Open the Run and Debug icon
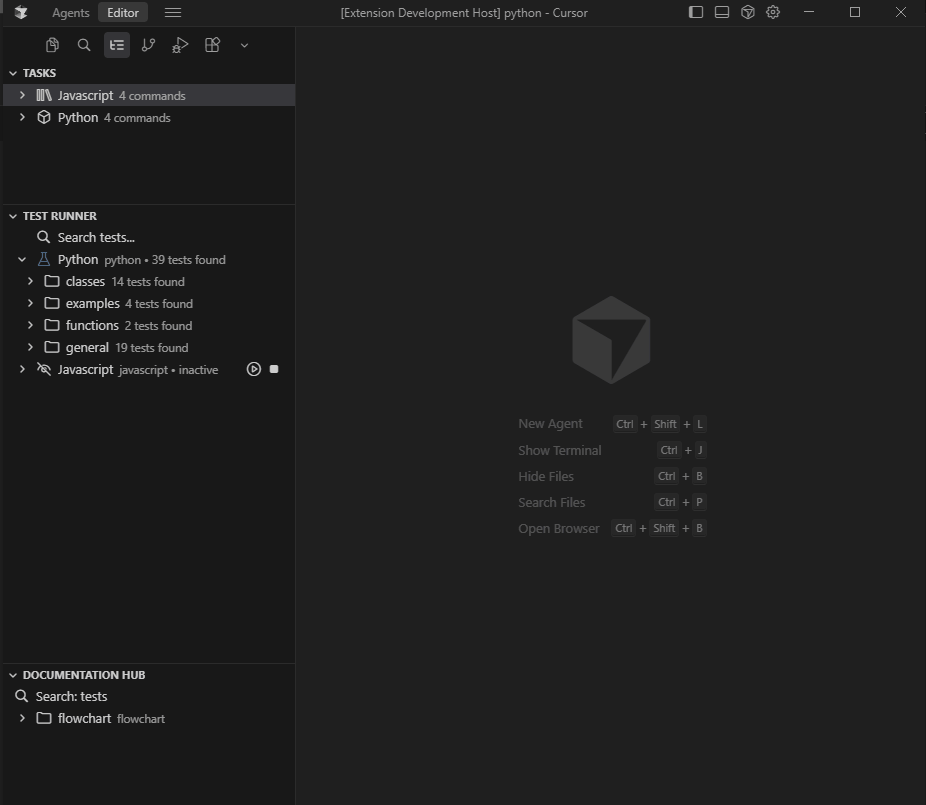The image size is (926, 805). click(x=180, y=45)
